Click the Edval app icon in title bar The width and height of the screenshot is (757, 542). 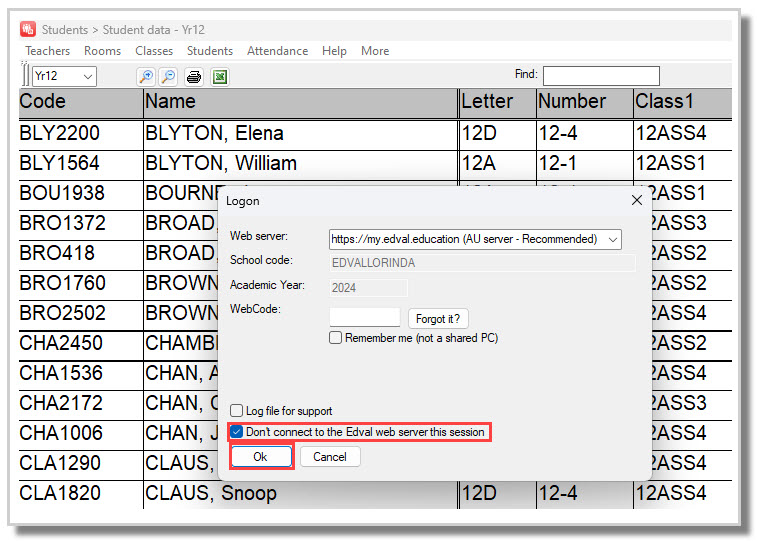click(28, 29)
